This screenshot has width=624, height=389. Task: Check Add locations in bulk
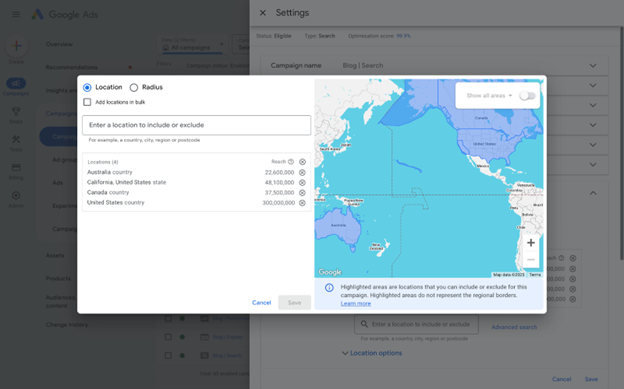click(87, 102)
